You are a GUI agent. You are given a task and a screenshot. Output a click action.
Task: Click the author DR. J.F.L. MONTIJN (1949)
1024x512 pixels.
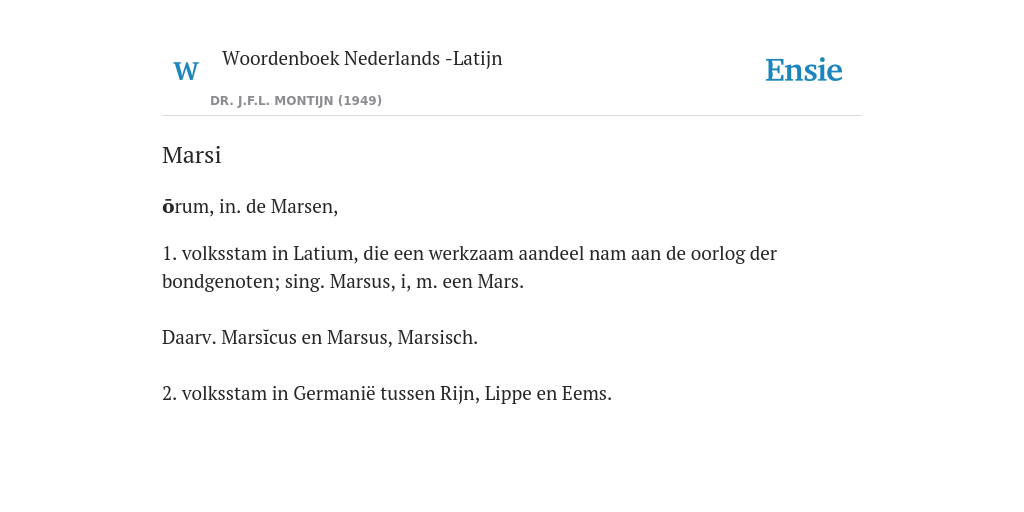point(296,101)
